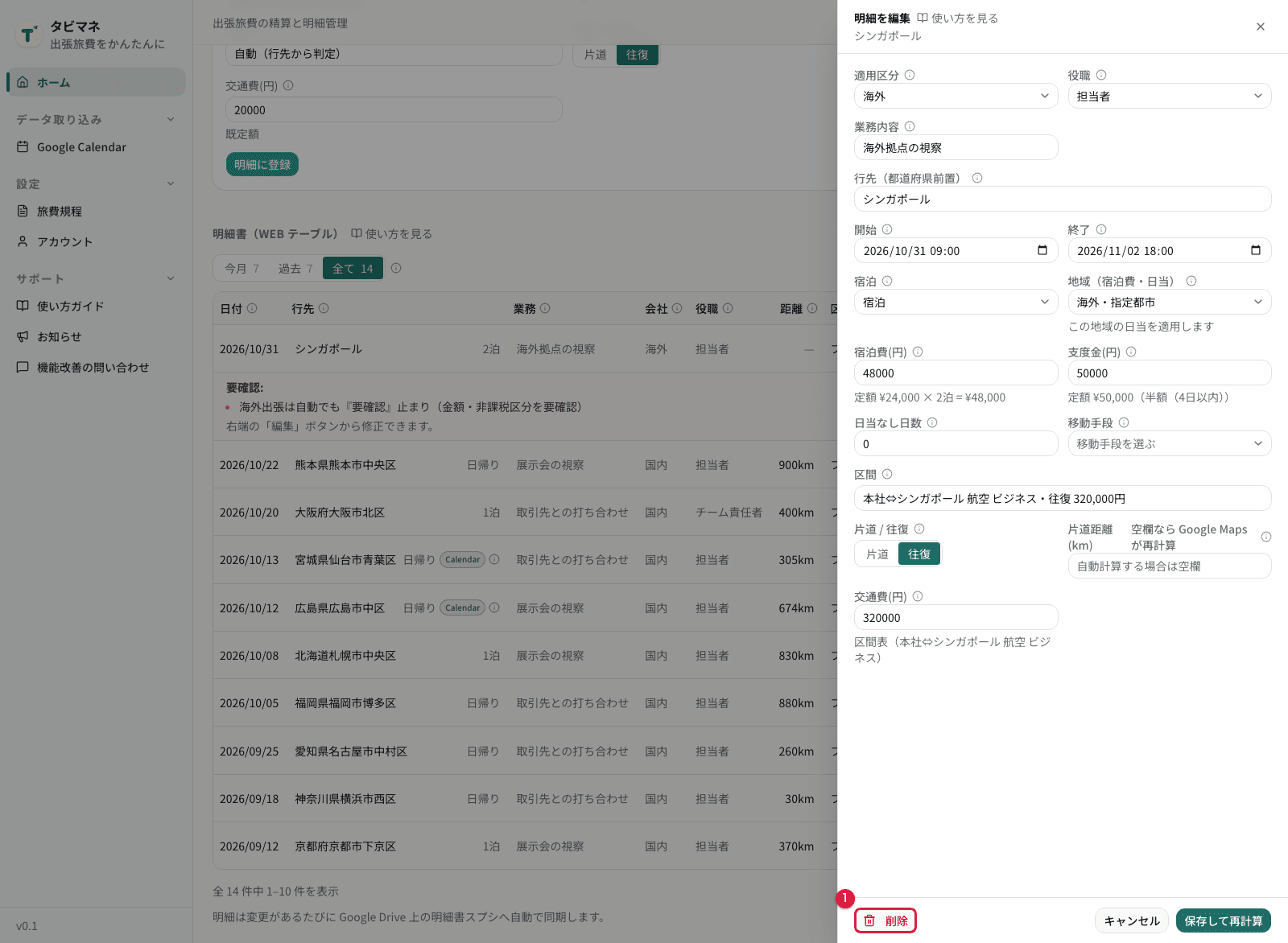
Task: Open the 宿泊 dropdown
Action: point(956,302)
